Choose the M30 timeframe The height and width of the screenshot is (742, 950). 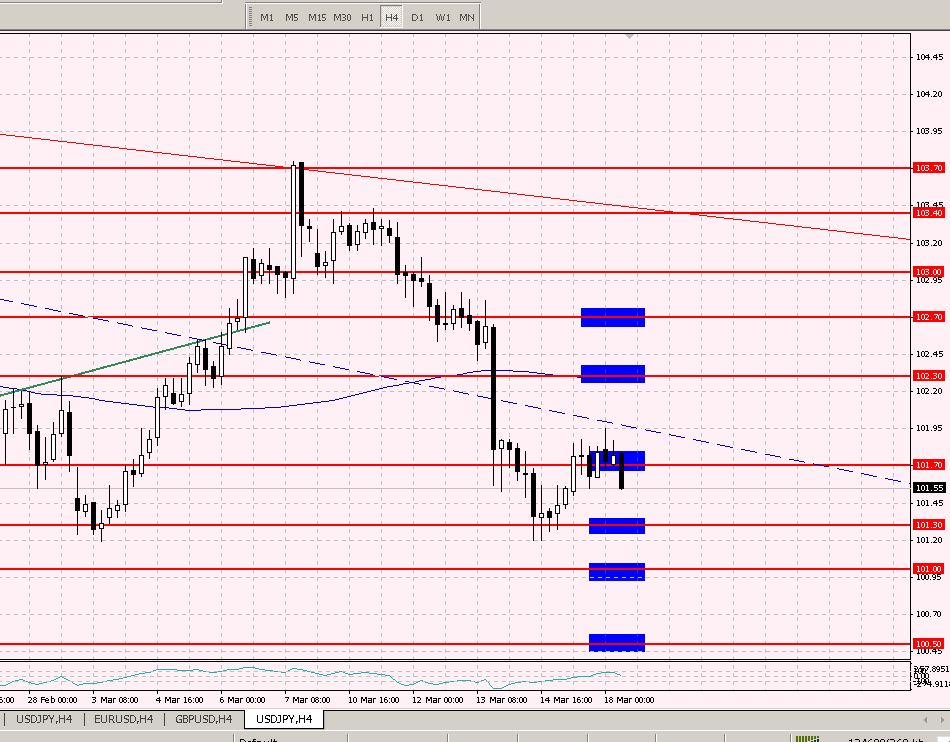click(342, 18)
